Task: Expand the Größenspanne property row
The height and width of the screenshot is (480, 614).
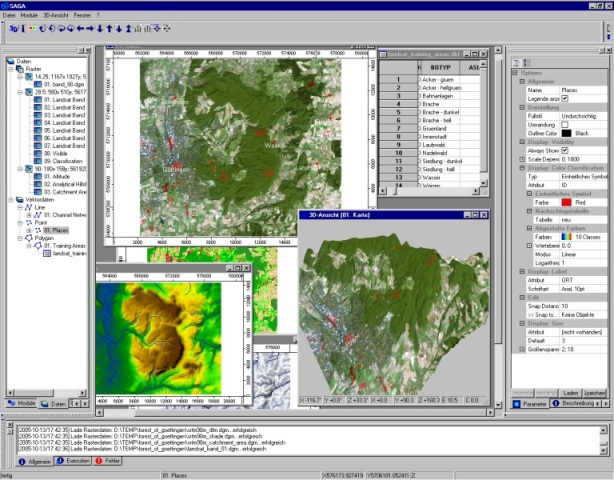Action: [522, 349]
